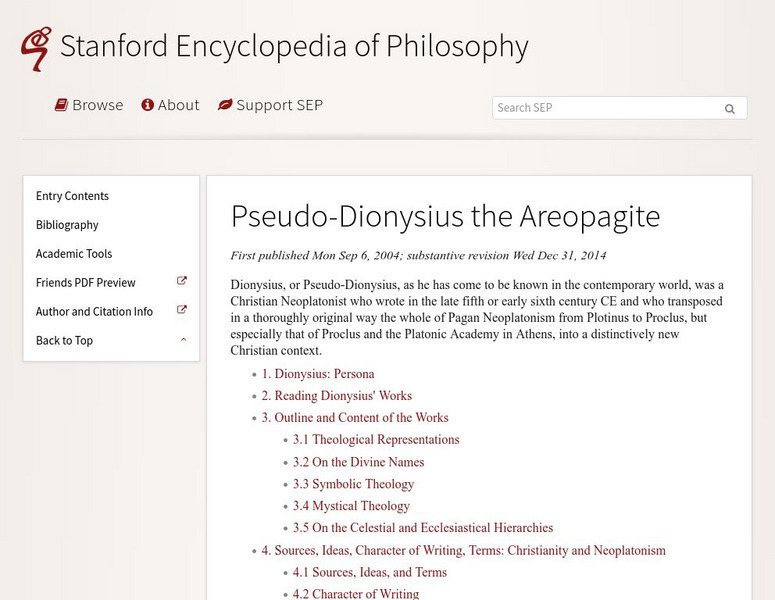Open 3.5 On the Celestial and Ecclesiastical Hierarchies
Image resolution: width=775 pixels, height=600 pixels.
pos(423,527)
